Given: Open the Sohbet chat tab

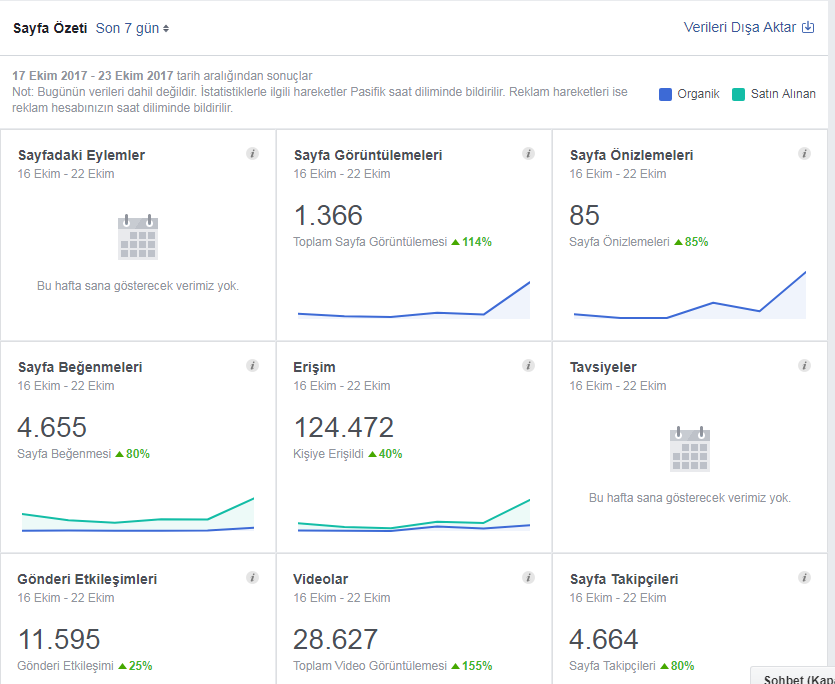Looking at the screenshot, I should coord(794,675).
